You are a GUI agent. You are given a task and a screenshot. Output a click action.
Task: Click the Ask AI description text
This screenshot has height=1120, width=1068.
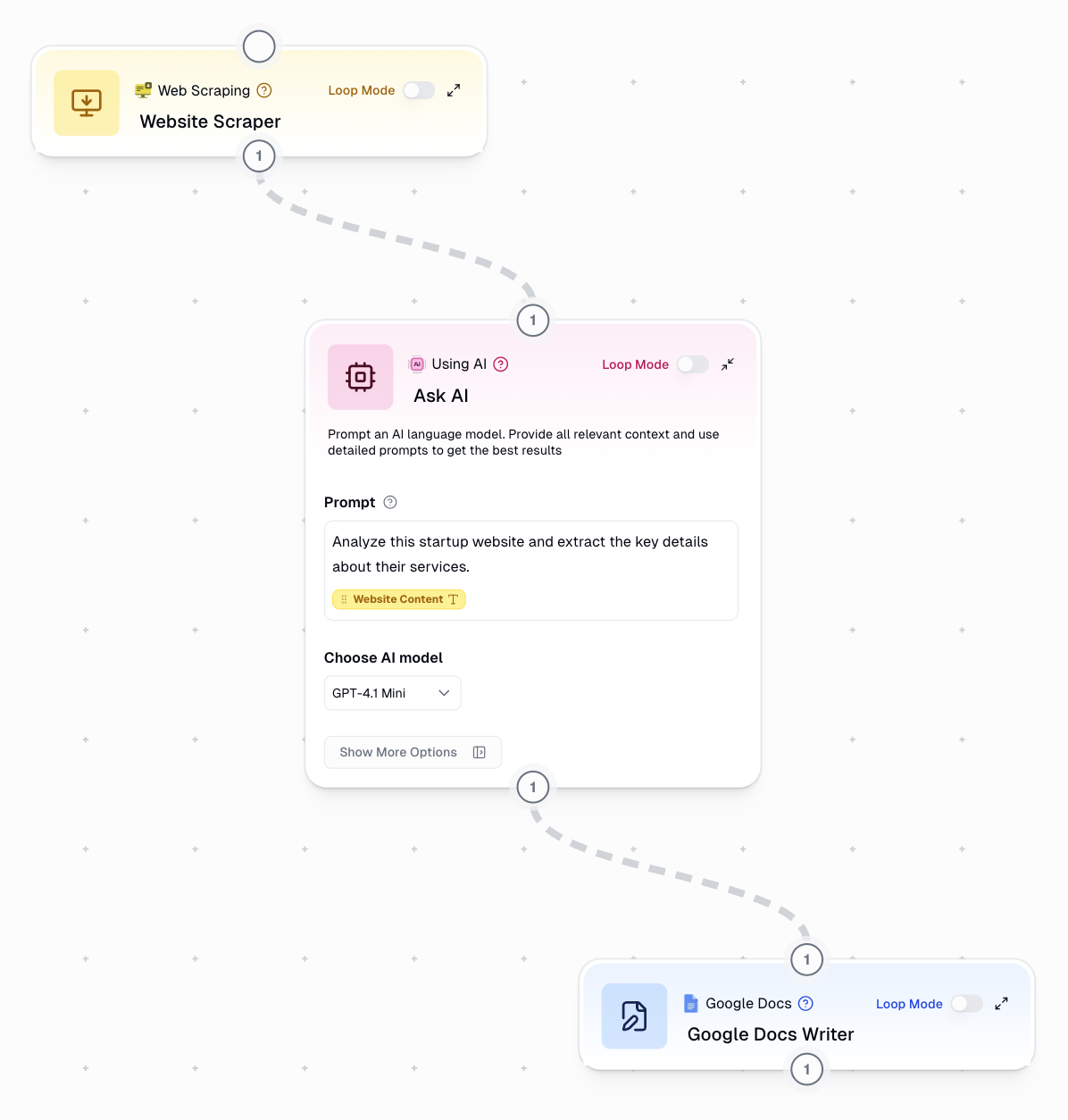point(523,442)
